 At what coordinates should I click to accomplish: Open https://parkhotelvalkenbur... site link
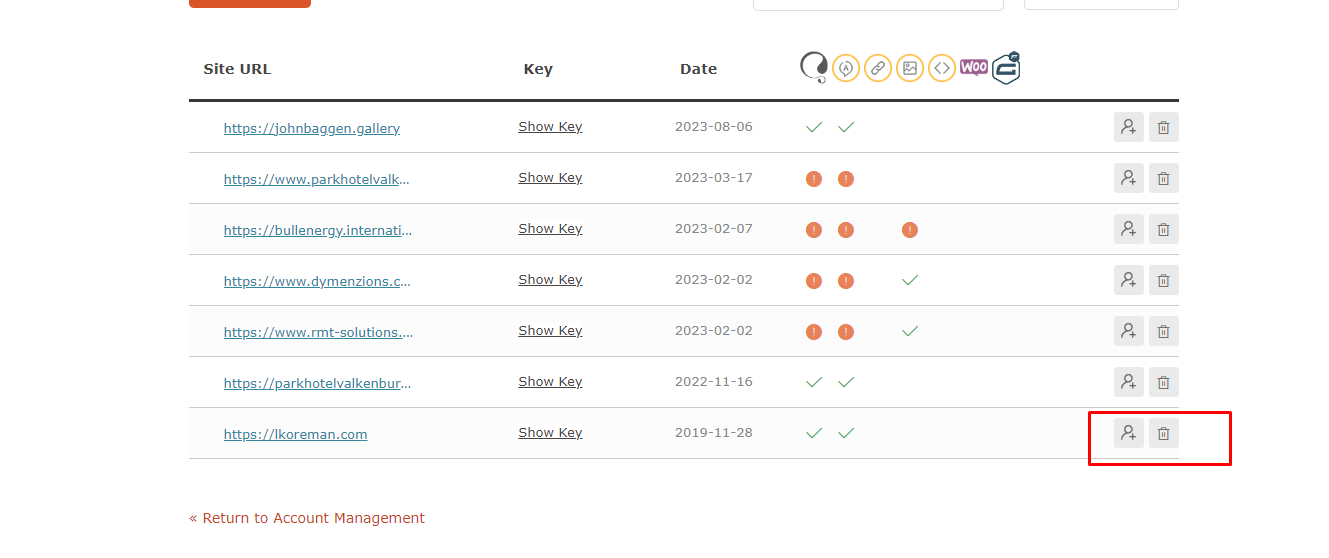[317, 383]
